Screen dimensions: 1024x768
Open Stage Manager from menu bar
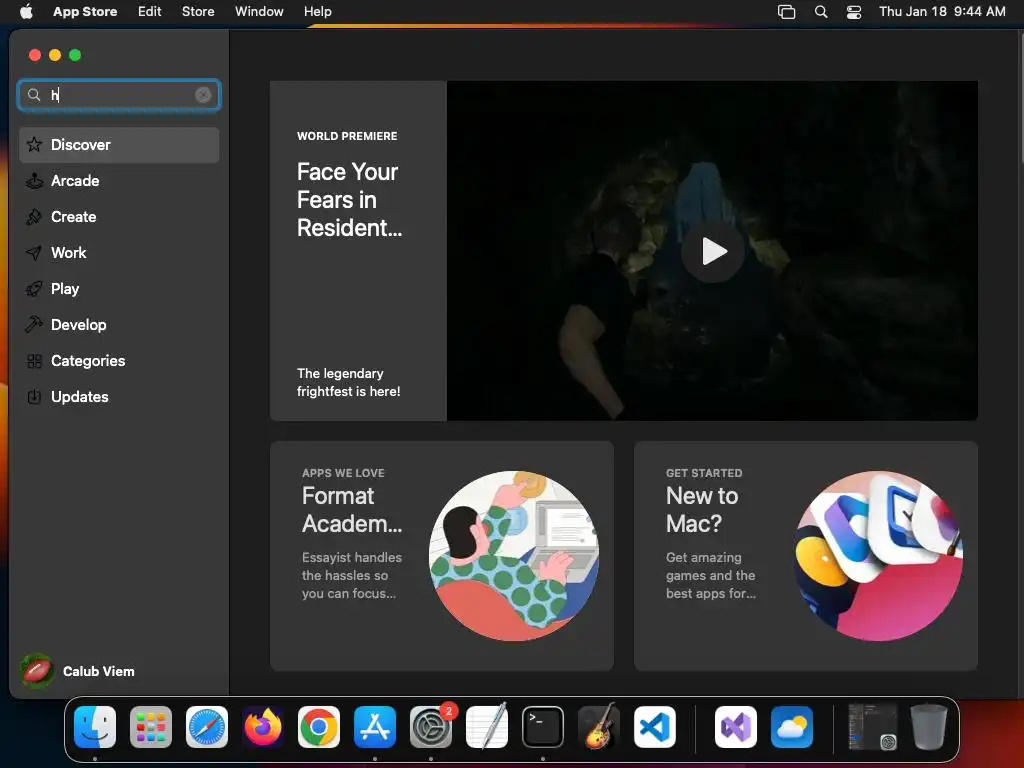click(786, 12)
